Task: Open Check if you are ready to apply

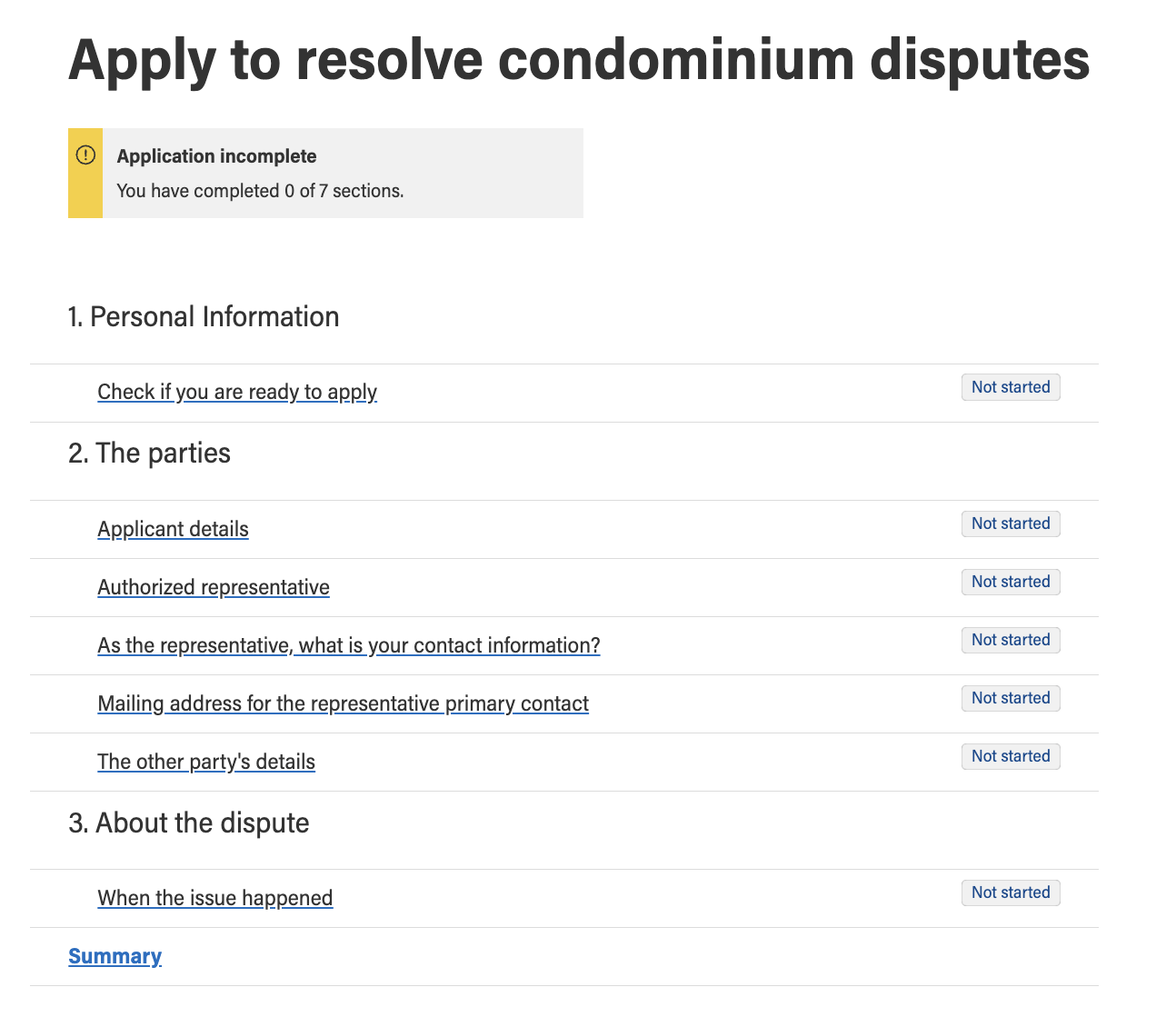Action: pos(237,392)
